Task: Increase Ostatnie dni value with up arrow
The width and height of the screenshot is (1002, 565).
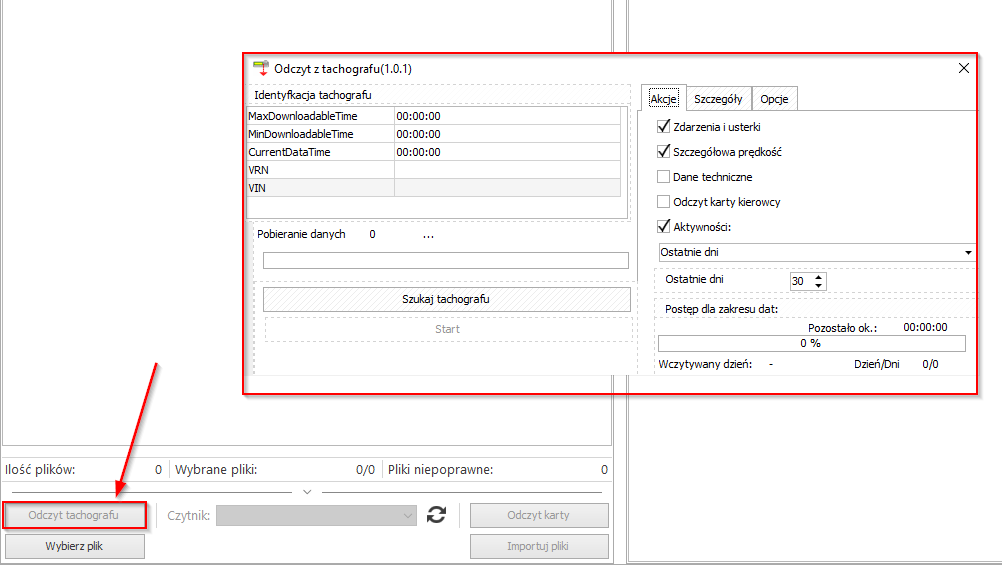Action: tap(819, 277)
